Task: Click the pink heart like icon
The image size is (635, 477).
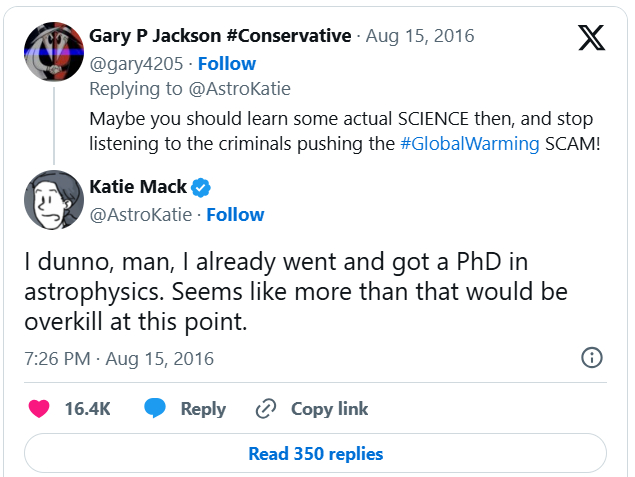Action: pos(39,408)
